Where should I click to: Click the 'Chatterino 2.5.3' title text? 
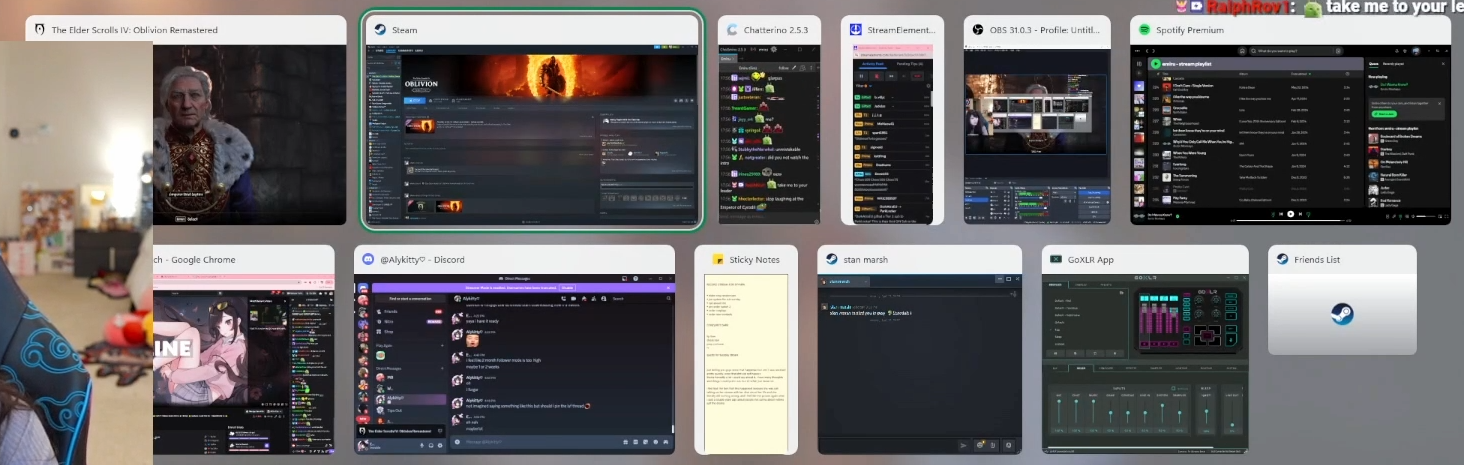[x=777, y=30]
